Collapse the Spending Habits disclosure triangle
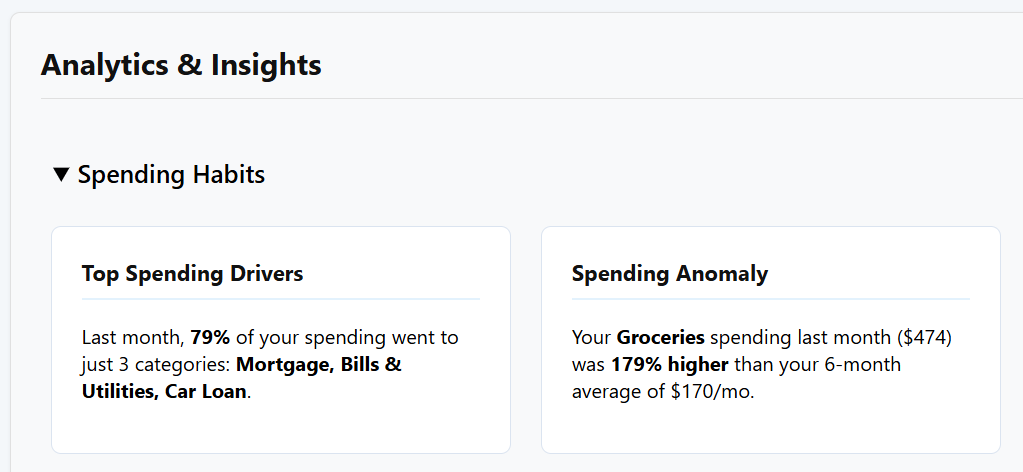 coord(62,175)
